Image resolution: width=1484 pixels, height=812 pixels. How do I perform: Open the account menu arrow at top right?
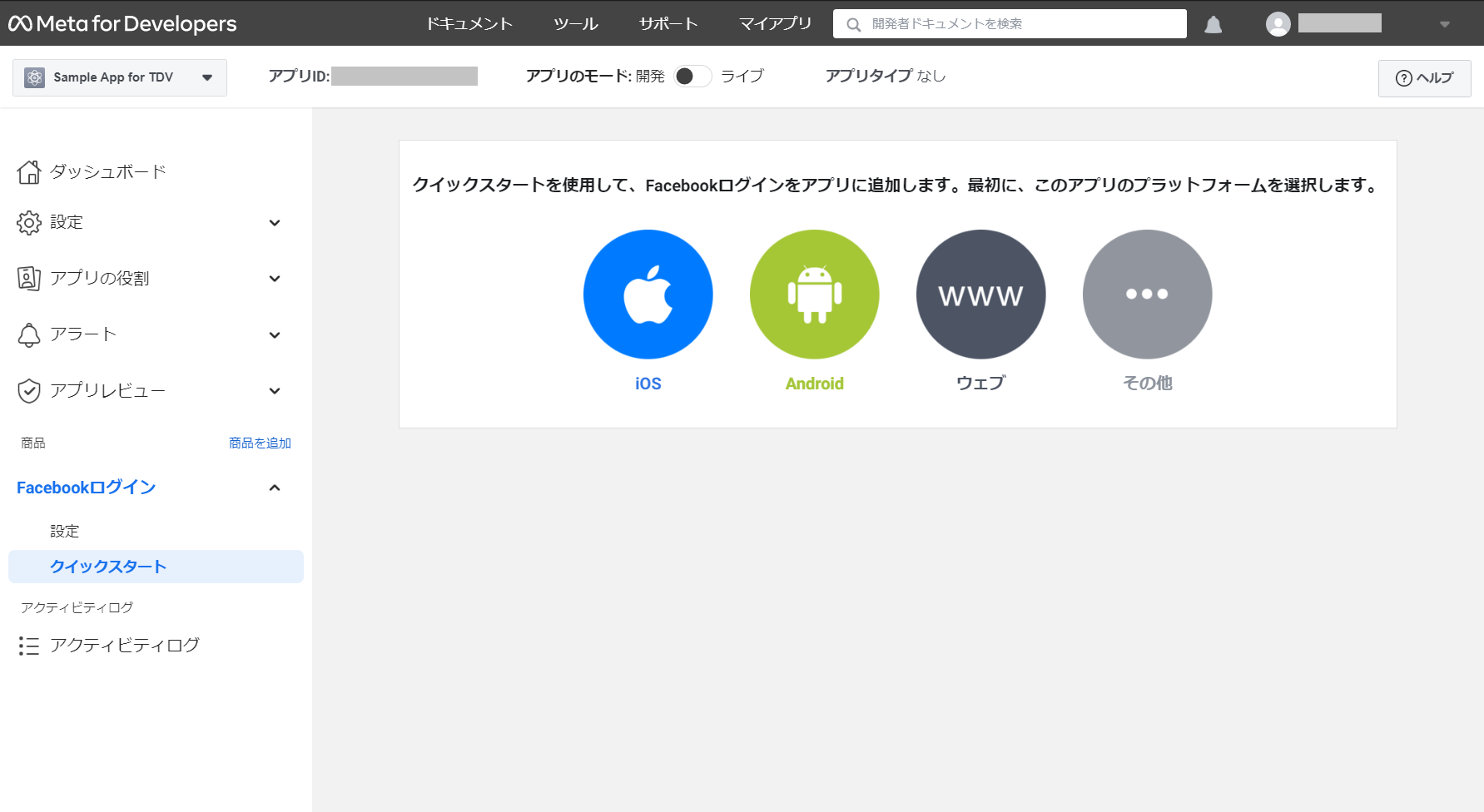point(1445,24)
